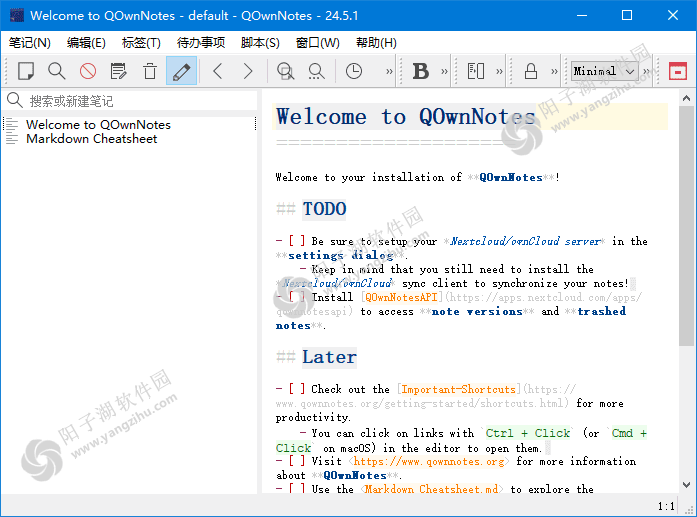
Task: Click the QOwnNotesAPI link text
Action: (401, 297)
